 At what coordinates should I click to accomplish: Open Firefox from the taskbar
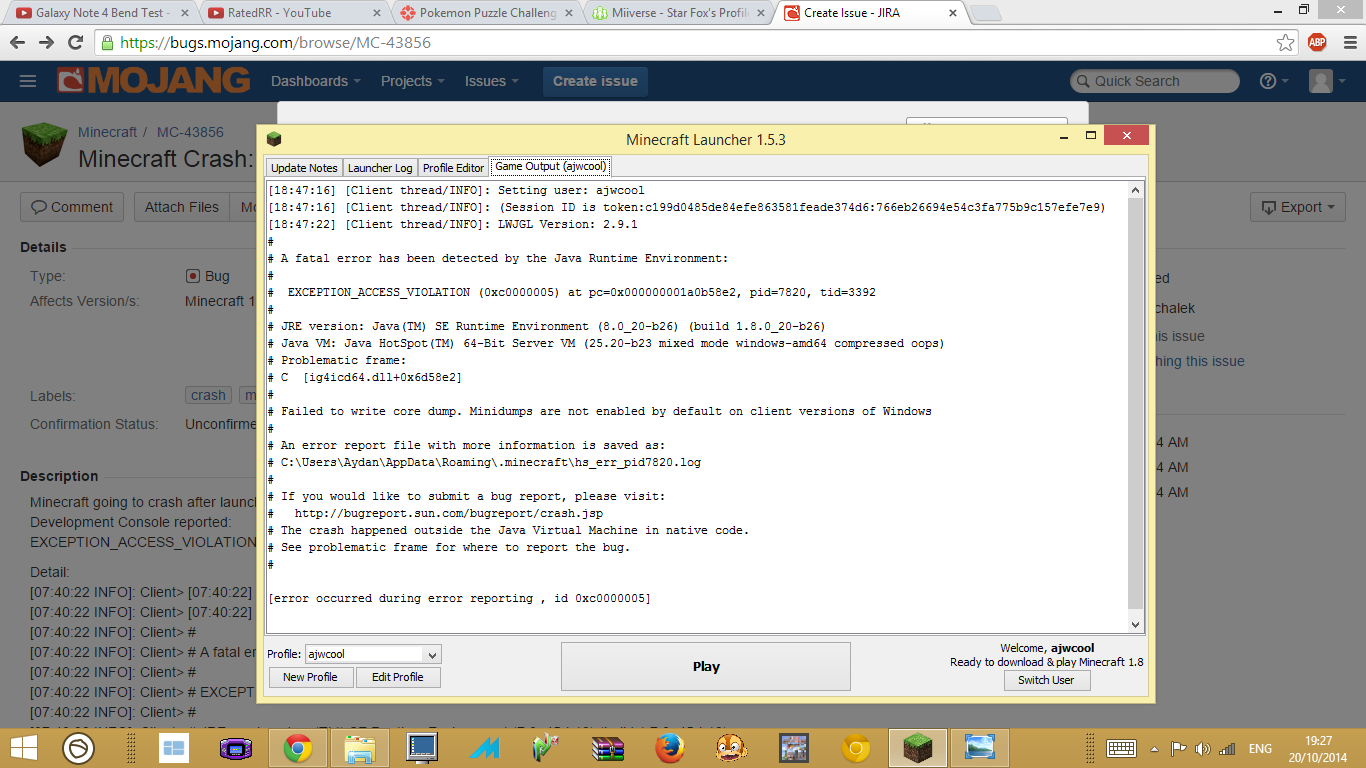click(670, 748)
